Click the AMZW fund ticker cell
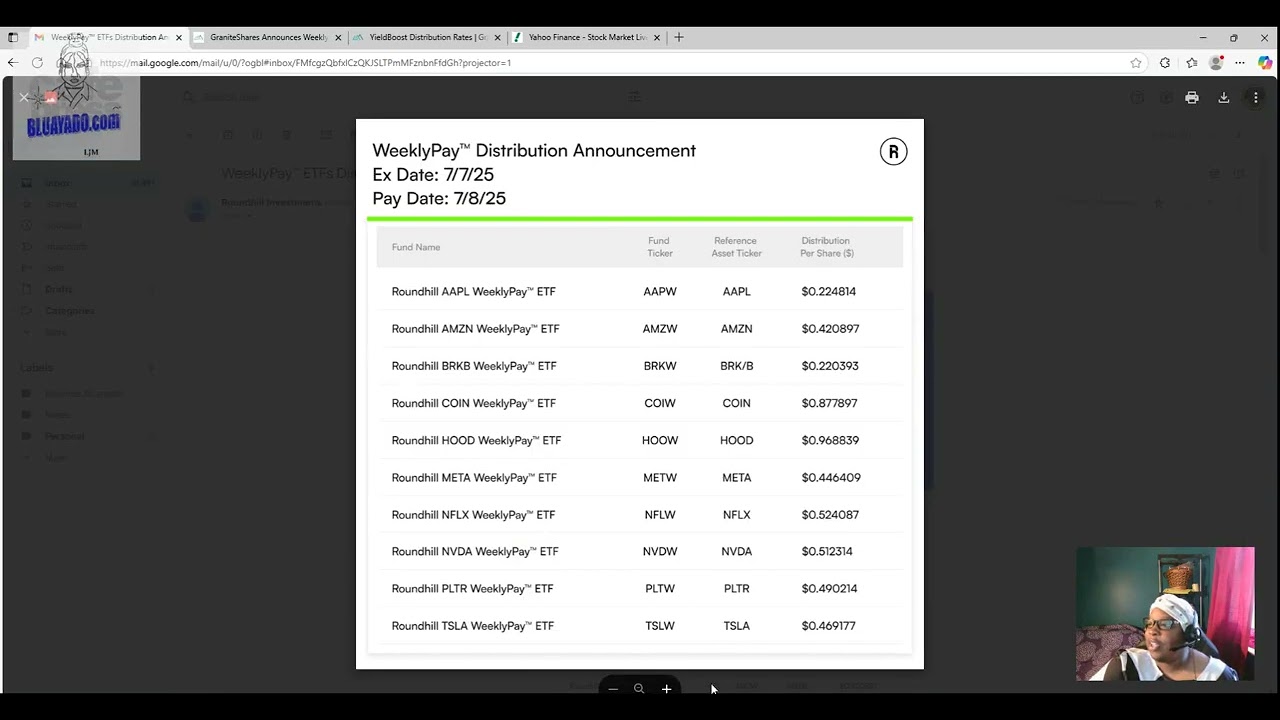Viewport: 1280px width, 720px height. [660, 329]
